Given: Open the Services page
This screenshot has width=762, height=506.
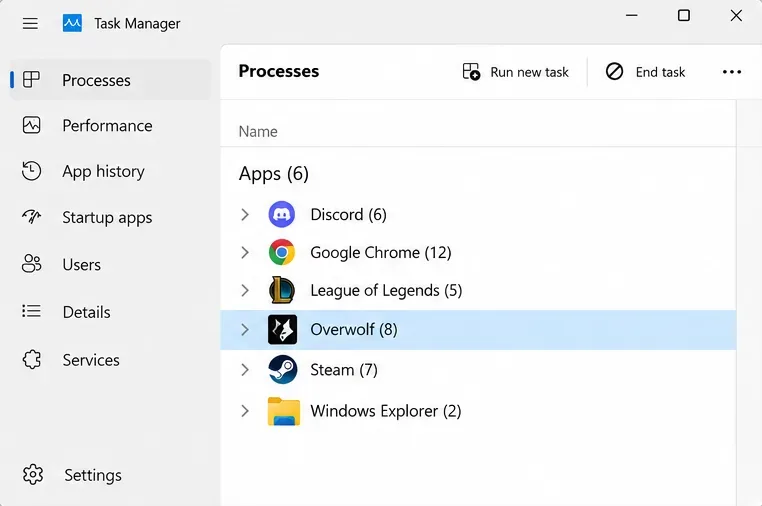Looking at the screenshot, I should pyautogui.click(x=111, y=360).
